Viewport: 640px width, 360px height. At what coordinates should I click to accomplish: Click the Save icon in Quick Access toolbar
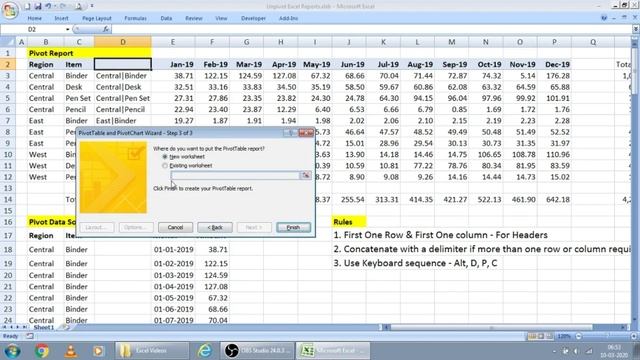click(x=38, y=6)
